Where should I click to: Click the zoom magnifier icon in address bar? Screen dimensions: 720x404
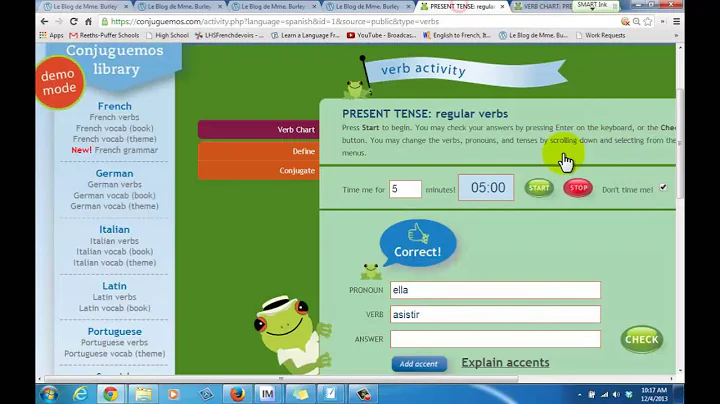pyautogui.click(x=636, y=22)
